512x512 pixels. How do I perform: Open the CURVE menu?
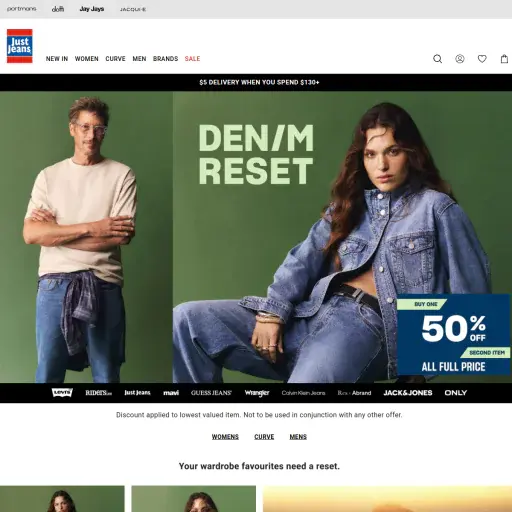[x=115, y=59]
